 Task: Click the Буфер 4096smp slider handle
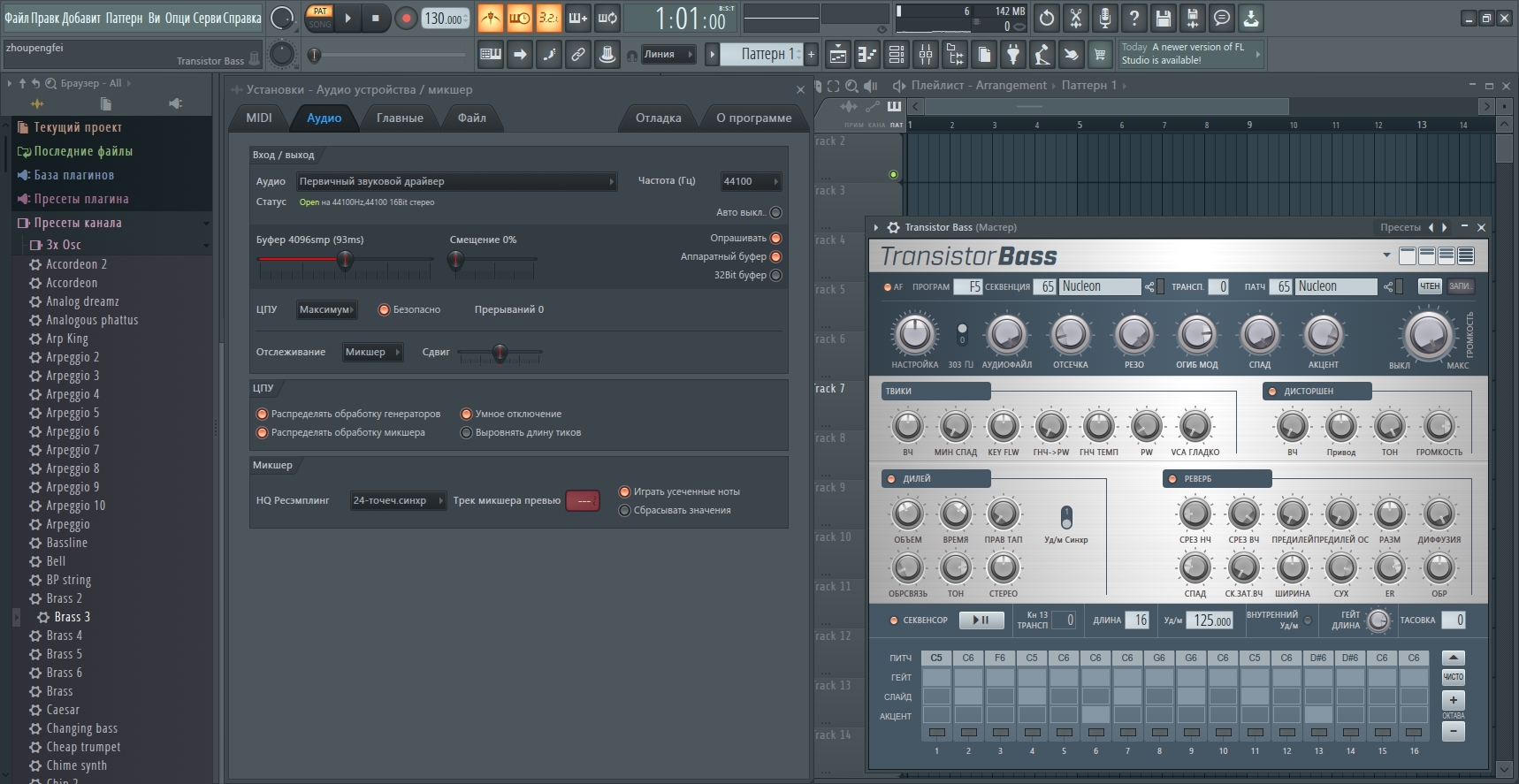345,260
